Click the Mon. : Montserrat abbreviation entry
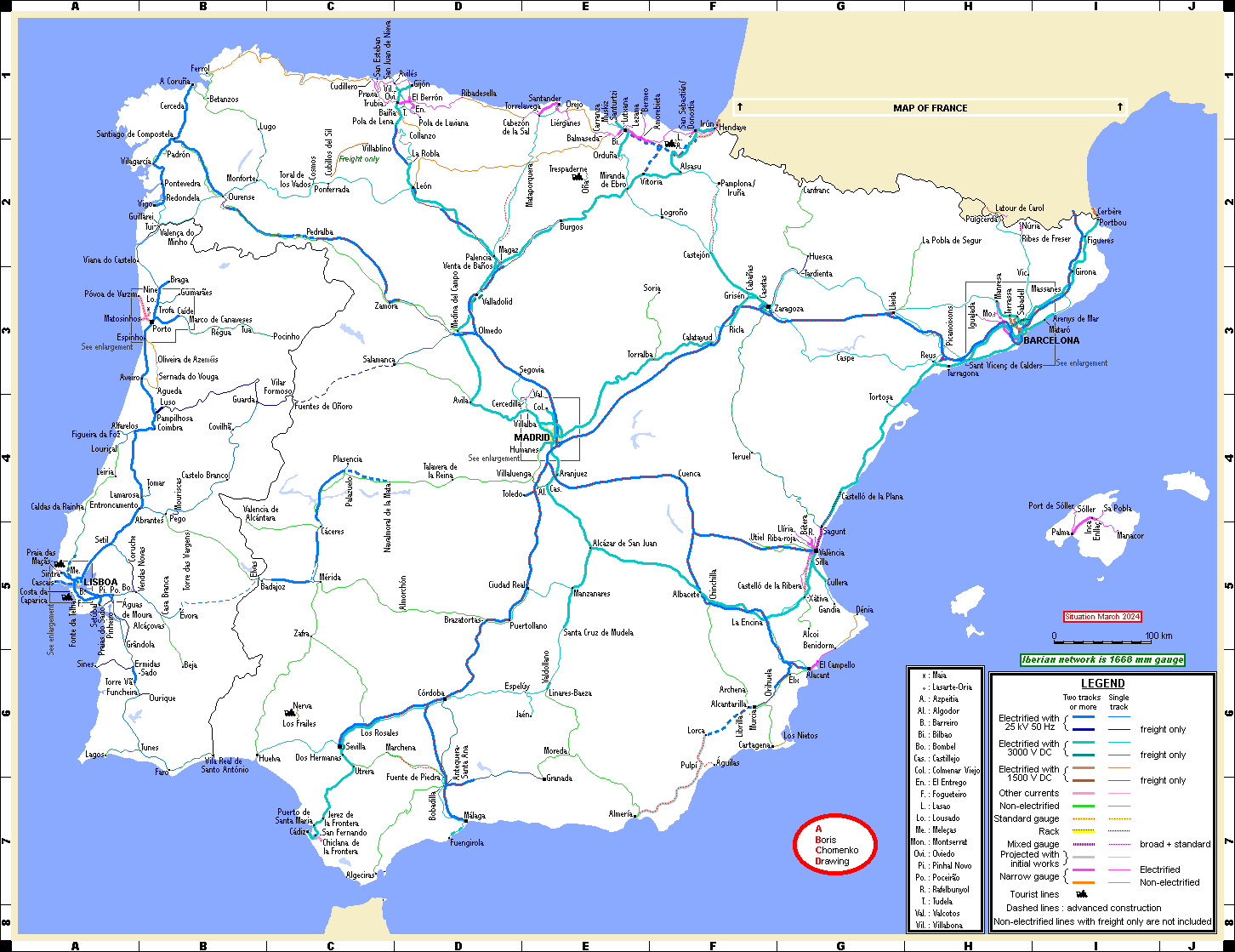This screenshot has width=1235, height=952. (939, 841)
